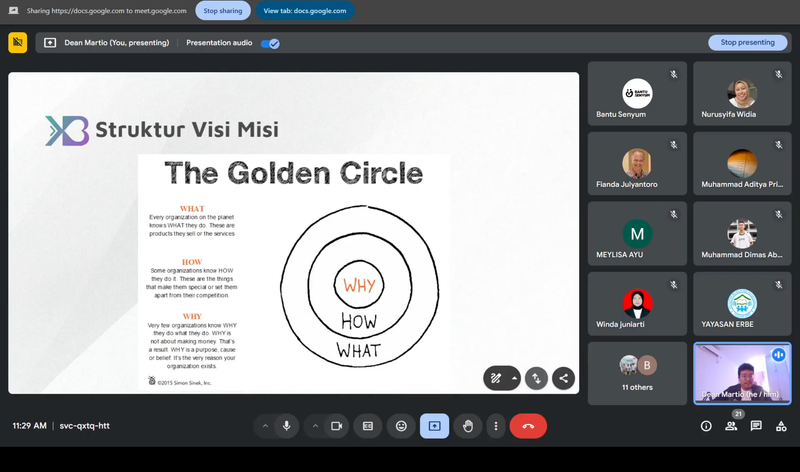Screen dimensions: 800x472
Task: Click Stop presenting button
Action: tap(747, 42)
